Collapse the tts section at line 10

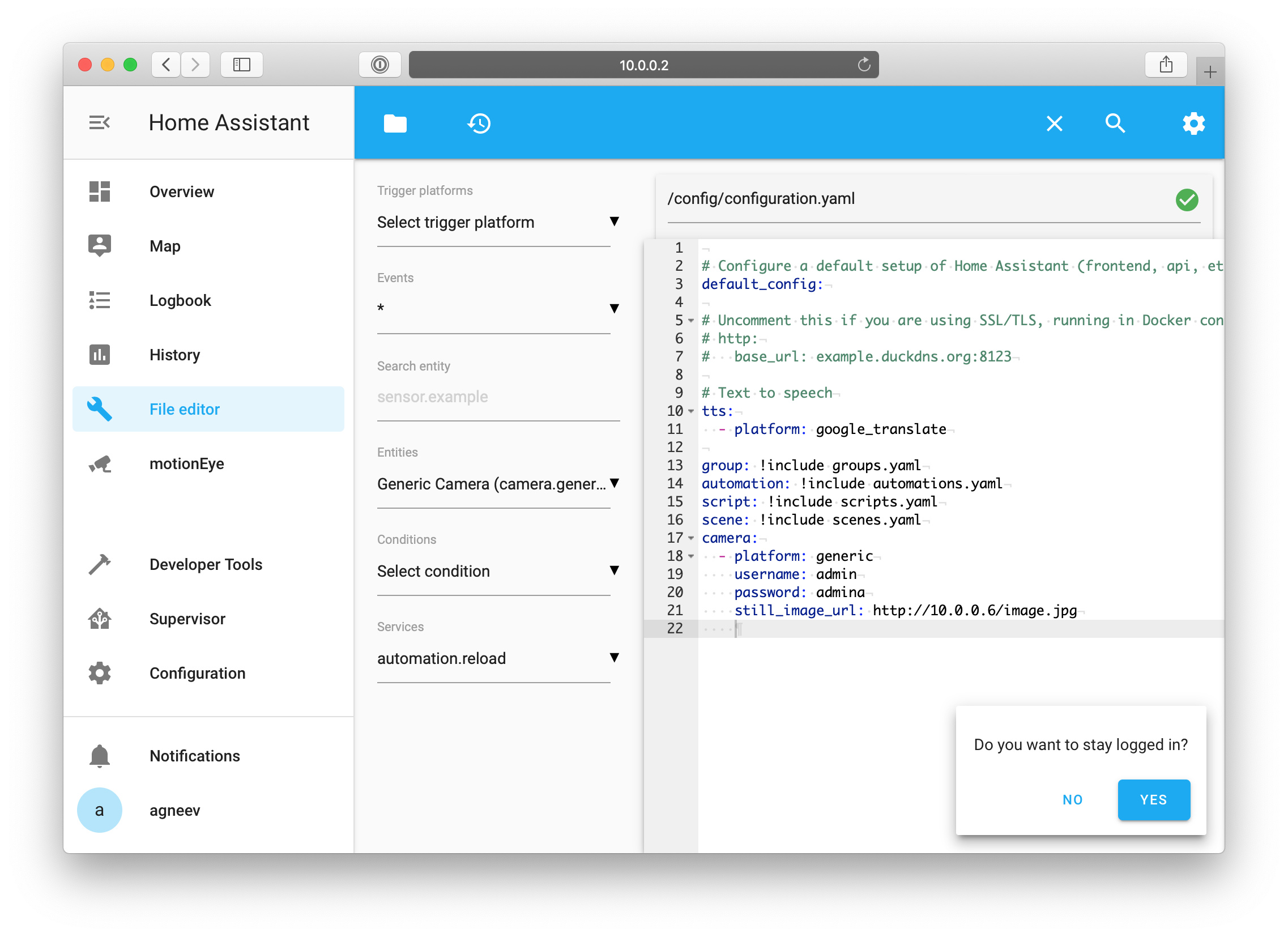[x=690, y=411]
